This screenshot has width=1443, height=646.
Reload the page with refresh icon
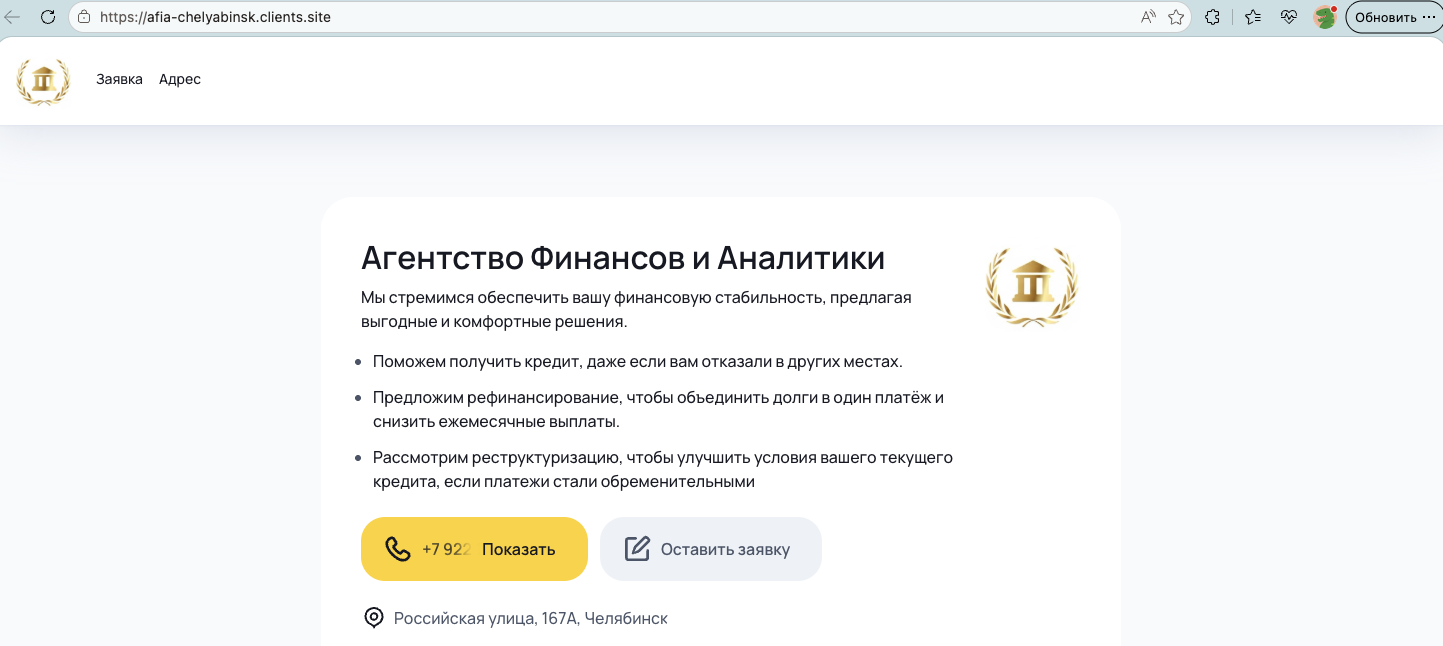coord(47,17)
